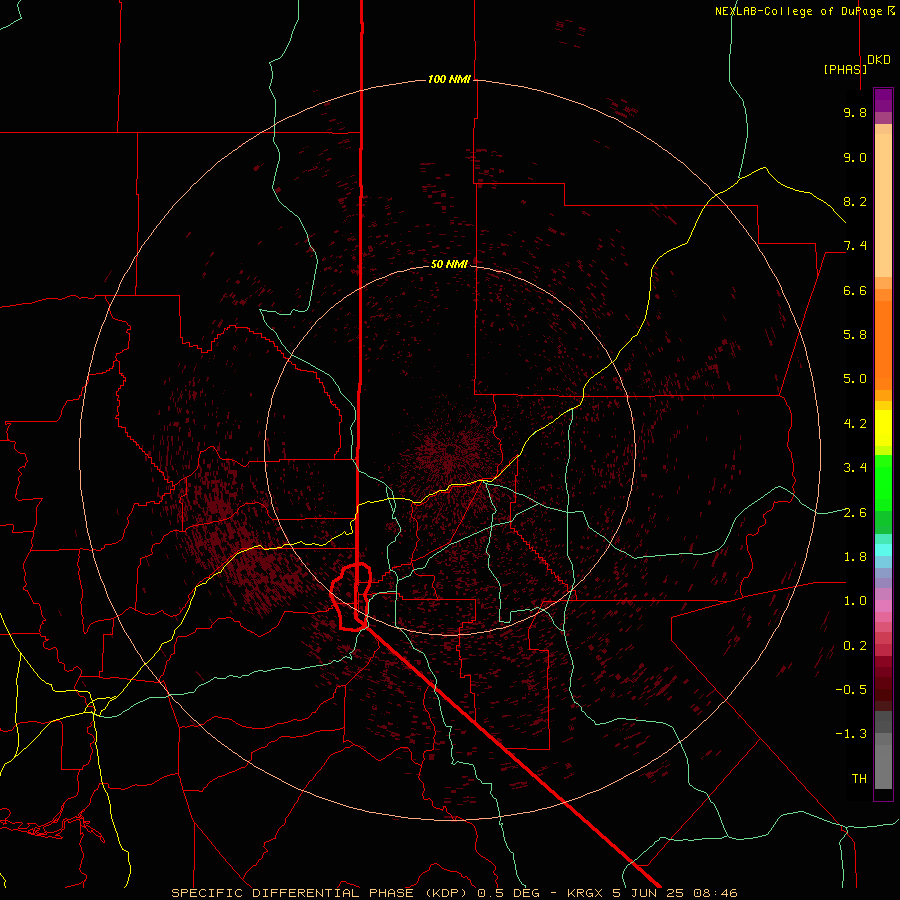The height and width of the screenshot is (900, 900).
Task: Pick the dark red band on the color bar
Action: tap(883, 683)
